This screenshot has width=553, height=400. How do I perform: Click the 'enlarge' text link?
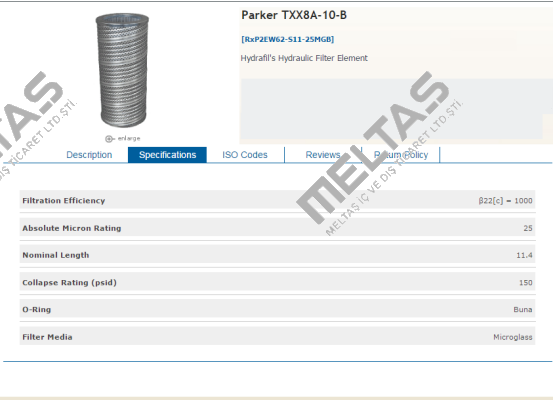129,138
